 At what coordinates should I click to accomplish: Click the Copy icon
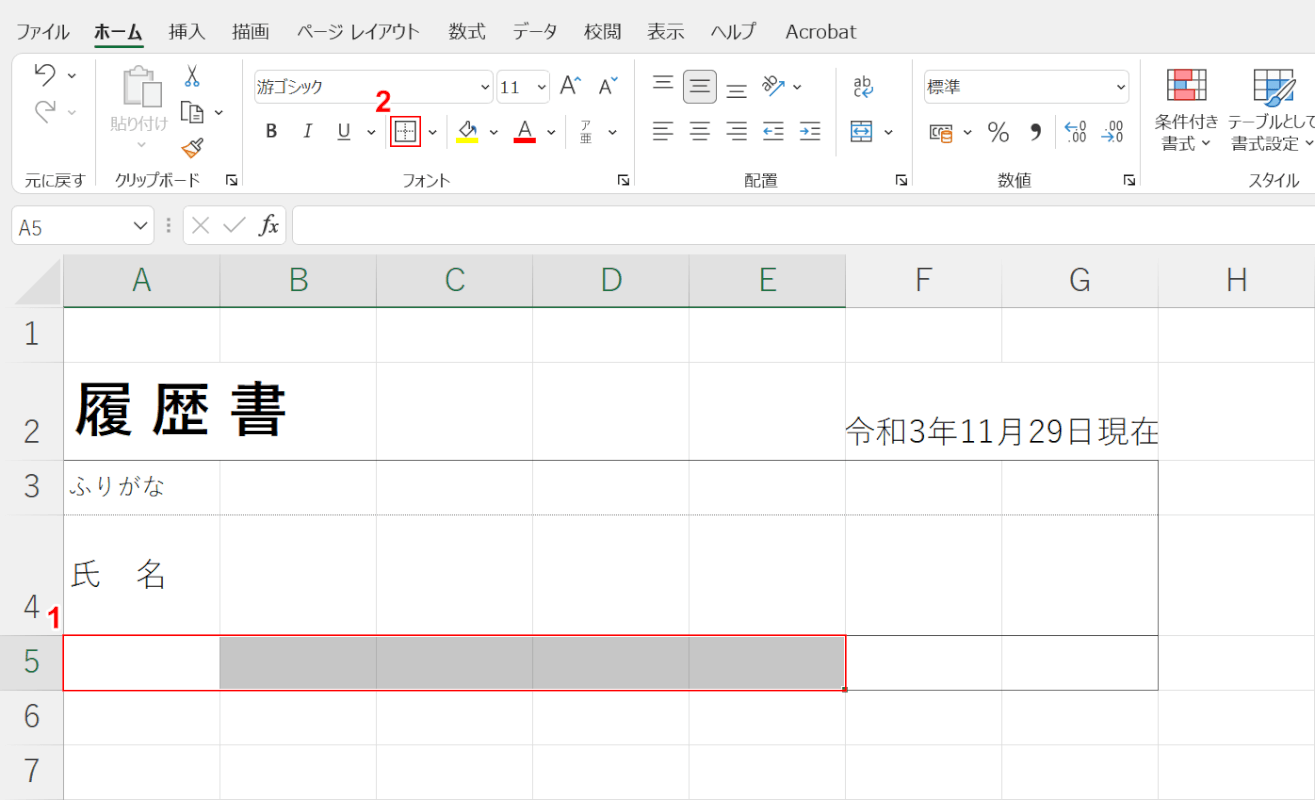coord(192,112)
